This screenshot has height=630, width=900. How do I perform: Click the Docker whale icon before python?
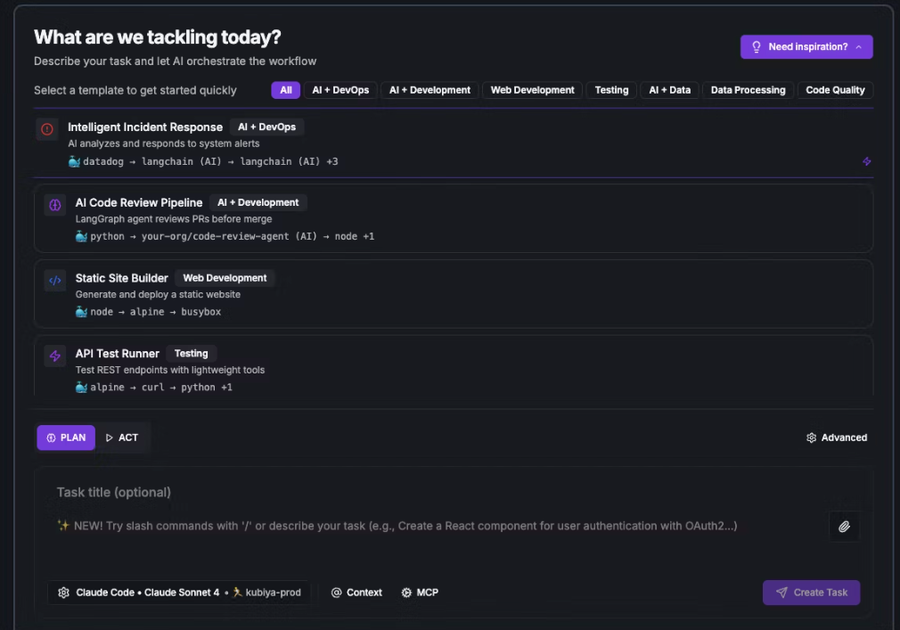[x=82, y=236]
